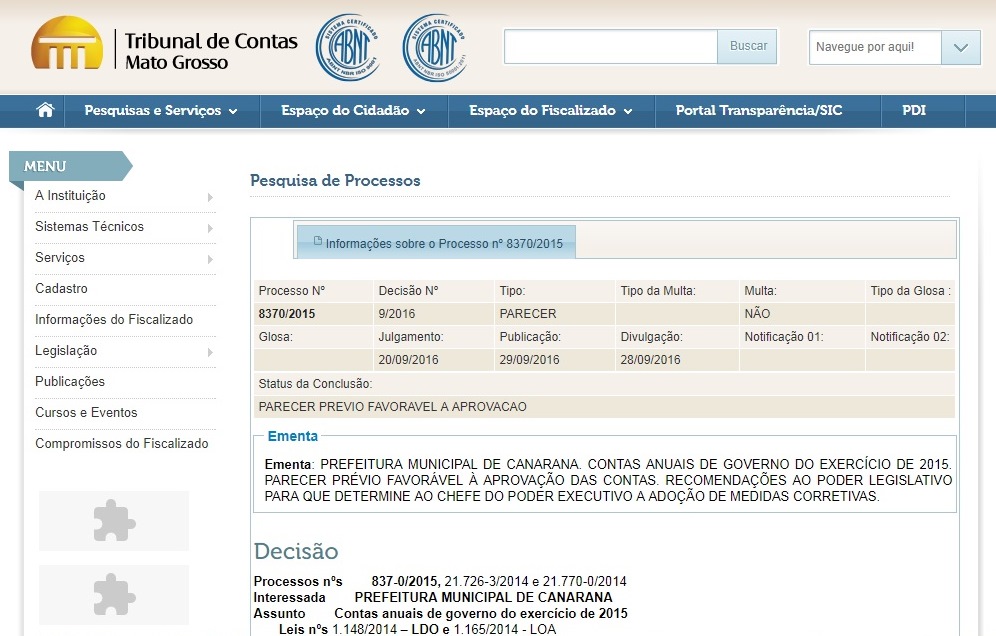Image resolution: width=996 pixels, height=636 pixels.
Task: Open Portal Transparência/SIC menu item
Action: coord(758,111)
